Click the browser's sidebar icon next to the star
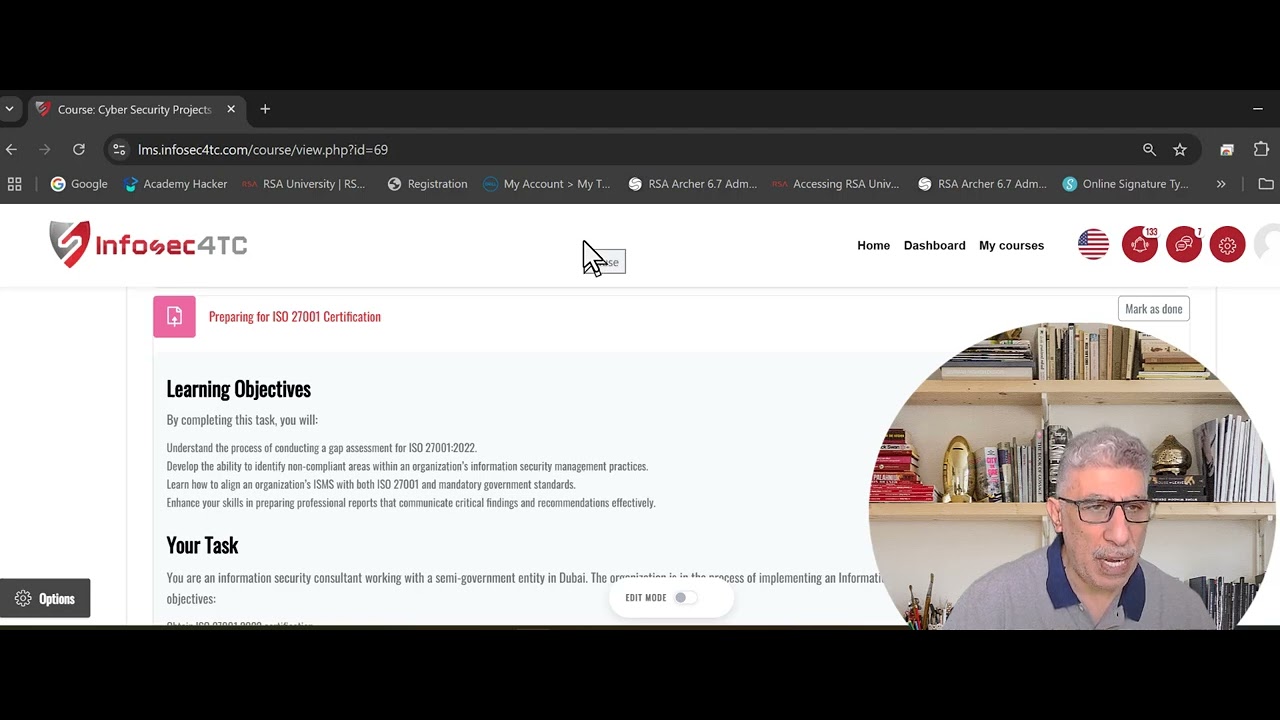This screenshot has width=1280, height=720. [x=1227, y=149]
